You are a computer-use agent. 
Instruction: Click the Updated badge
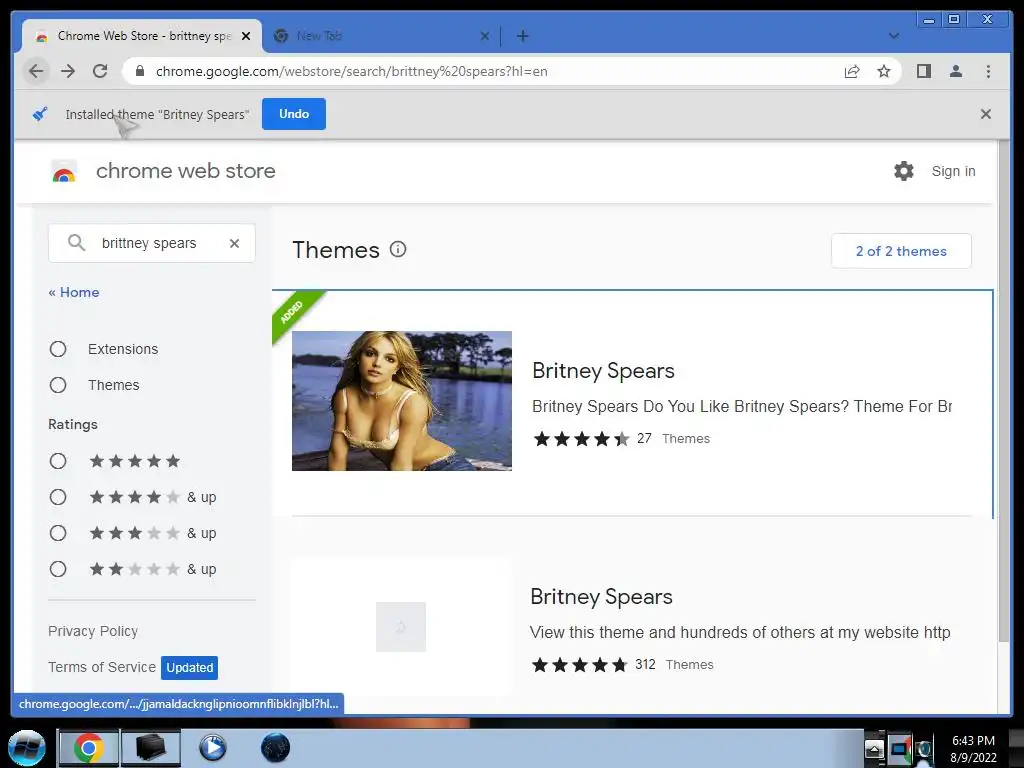click(x=189, y=667)
